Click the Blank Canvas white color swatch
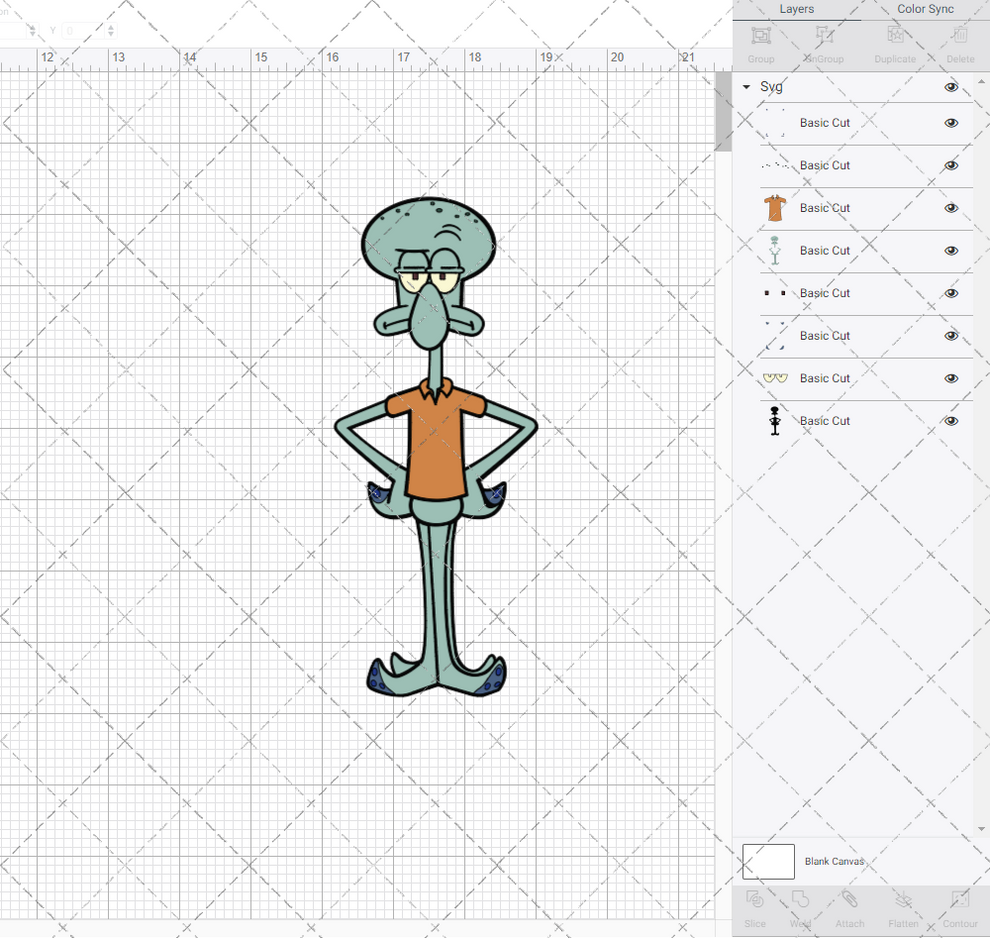 (767, 861)
